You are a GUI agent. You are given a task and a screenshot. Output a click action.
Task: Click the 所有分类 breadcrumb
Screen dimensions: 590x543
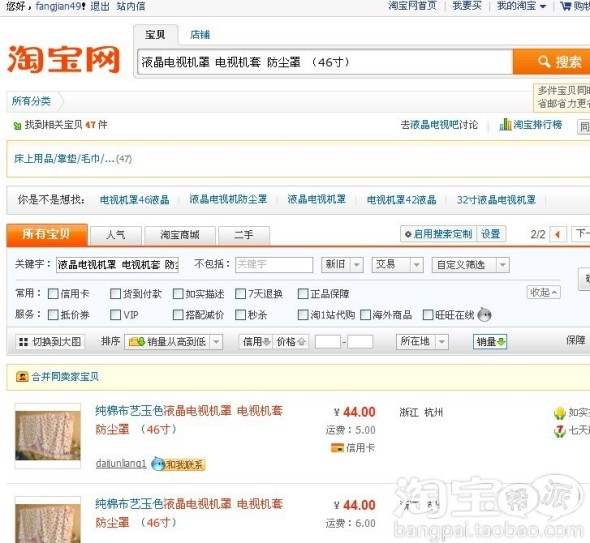pos(31,101)
